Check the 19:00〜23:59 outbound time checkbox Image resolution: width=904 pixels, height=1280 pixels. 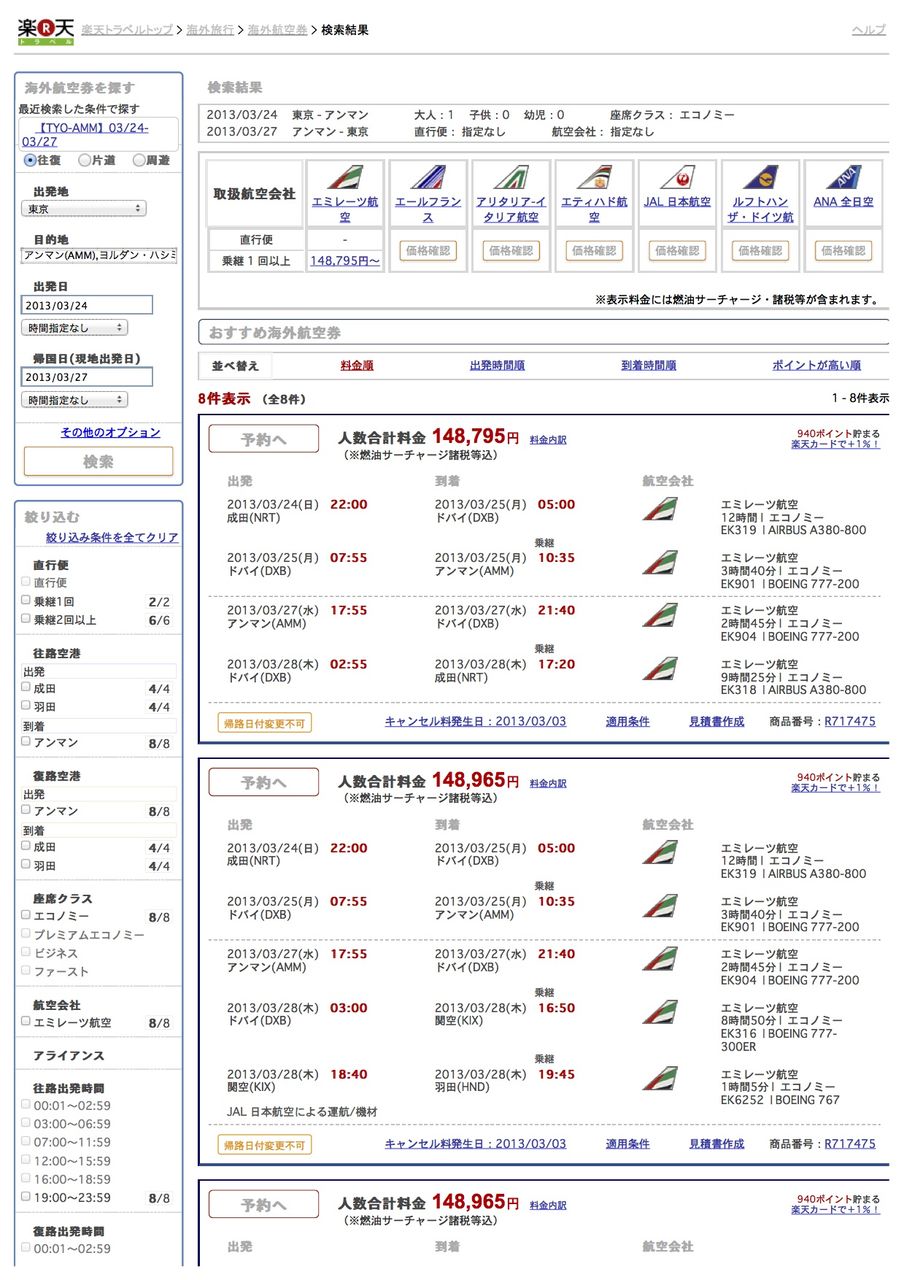(x=26, y=1197)
